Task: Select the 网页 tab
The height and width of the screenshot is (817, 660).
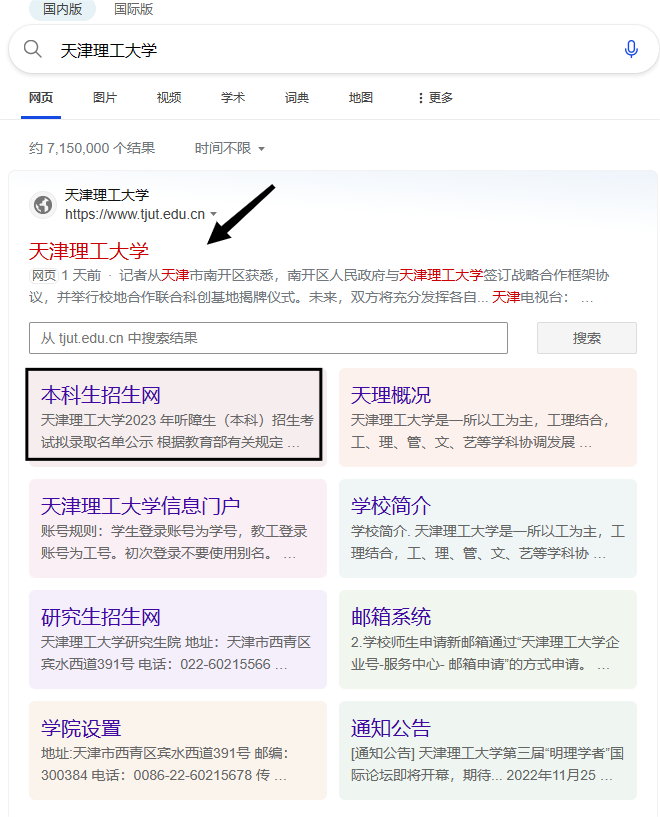Action: point(41,97)
